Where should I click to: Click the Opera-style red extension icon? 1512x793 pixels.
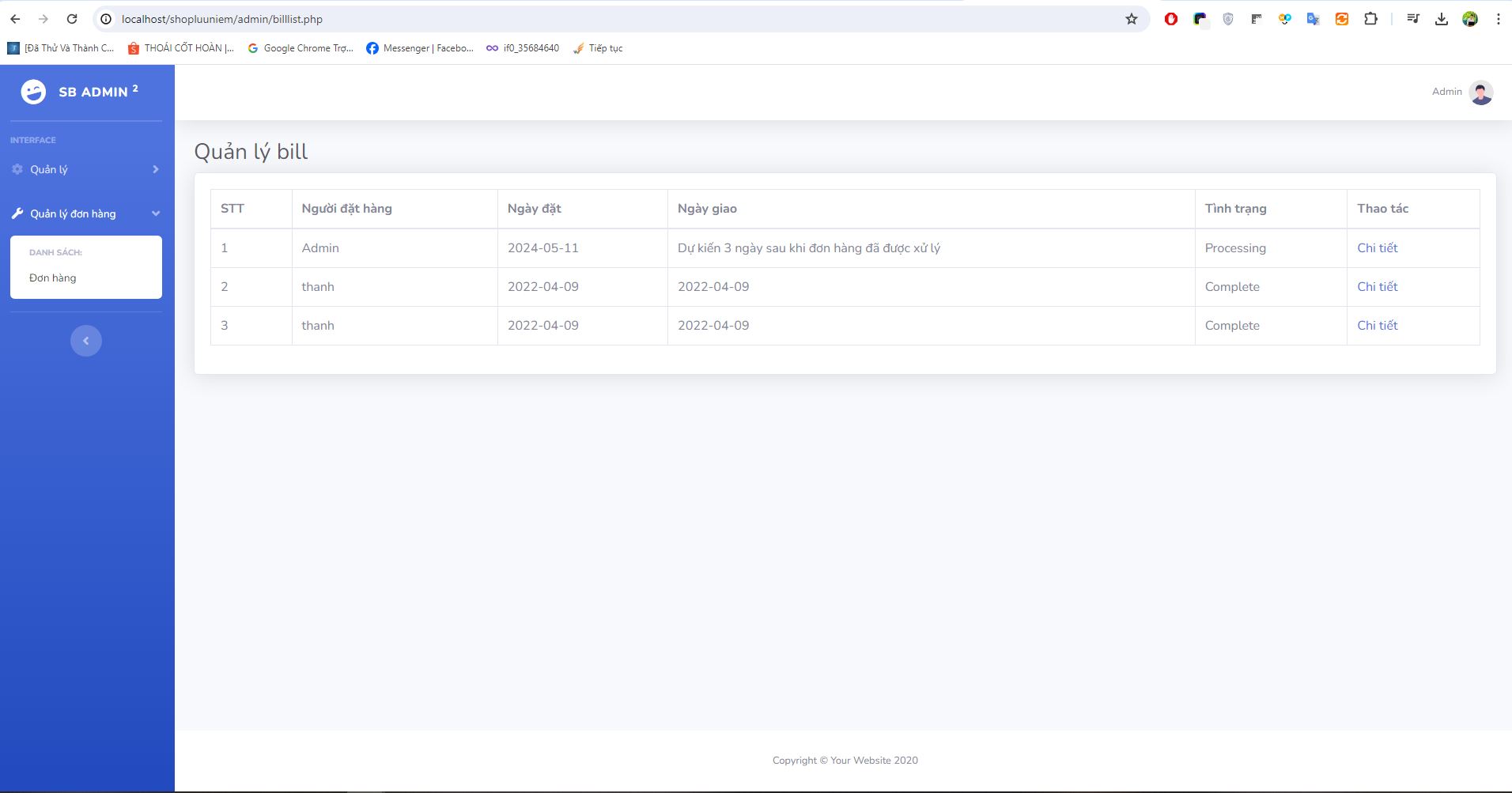click(1171, 19)
